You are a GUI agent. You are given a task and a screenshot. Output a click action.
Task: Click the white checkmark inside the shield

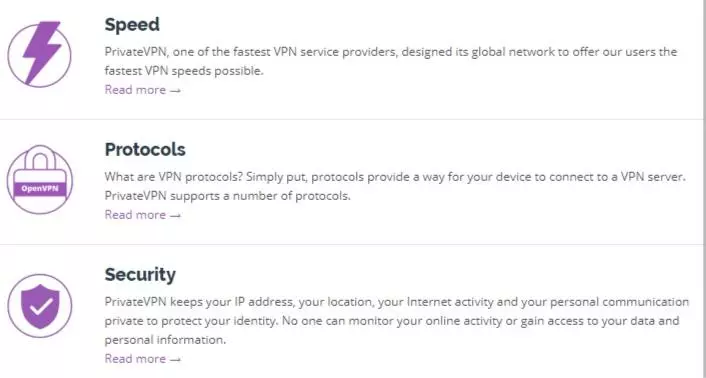pyautogui.click(x=41, y=306)
